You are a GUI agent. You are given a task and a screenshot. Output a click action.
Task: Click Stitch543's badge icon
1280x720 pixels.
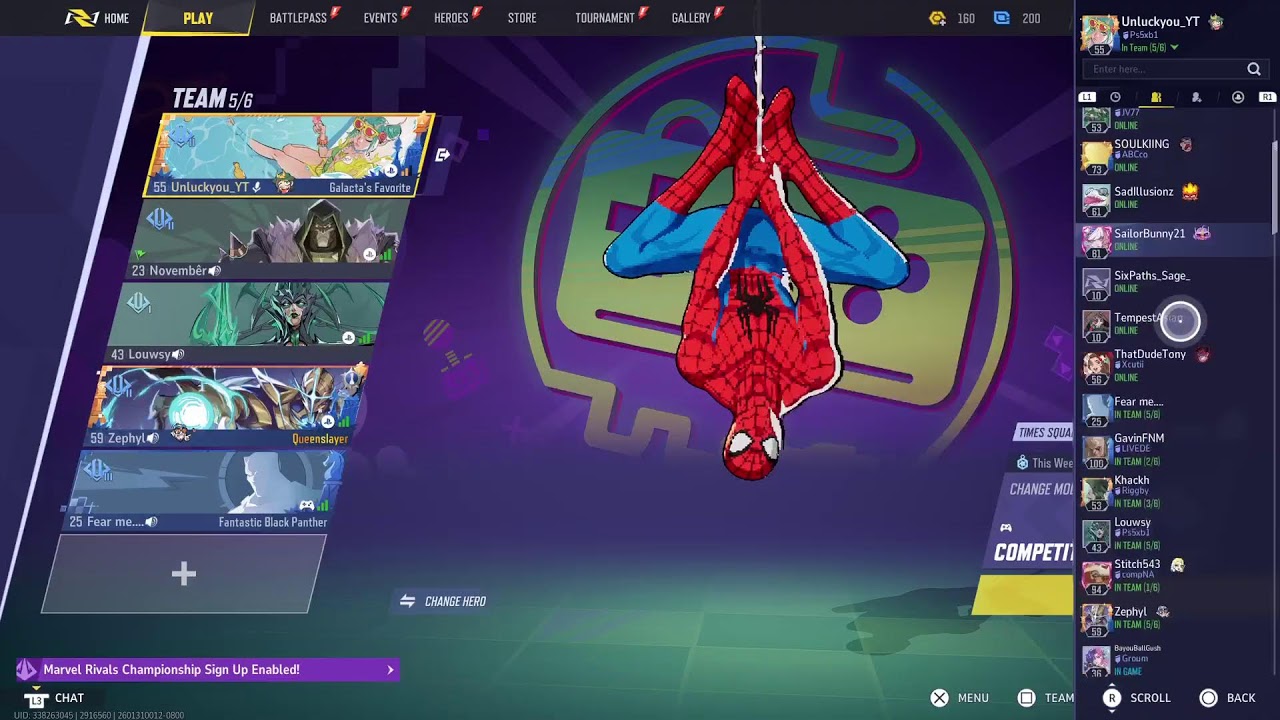1177,565
